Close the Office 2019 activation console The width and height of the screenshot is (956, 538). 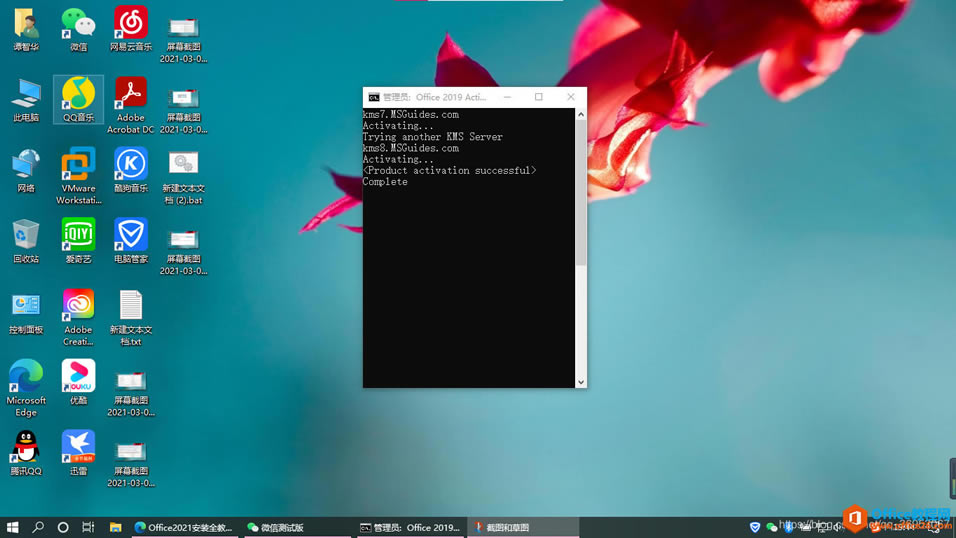pos(571,97)
